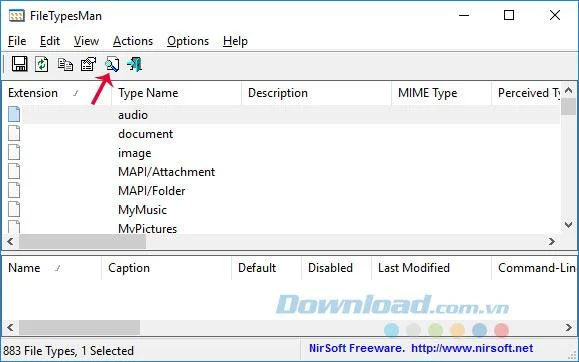
Task: Sort lower pane by Name column
Action: (52, 268)
